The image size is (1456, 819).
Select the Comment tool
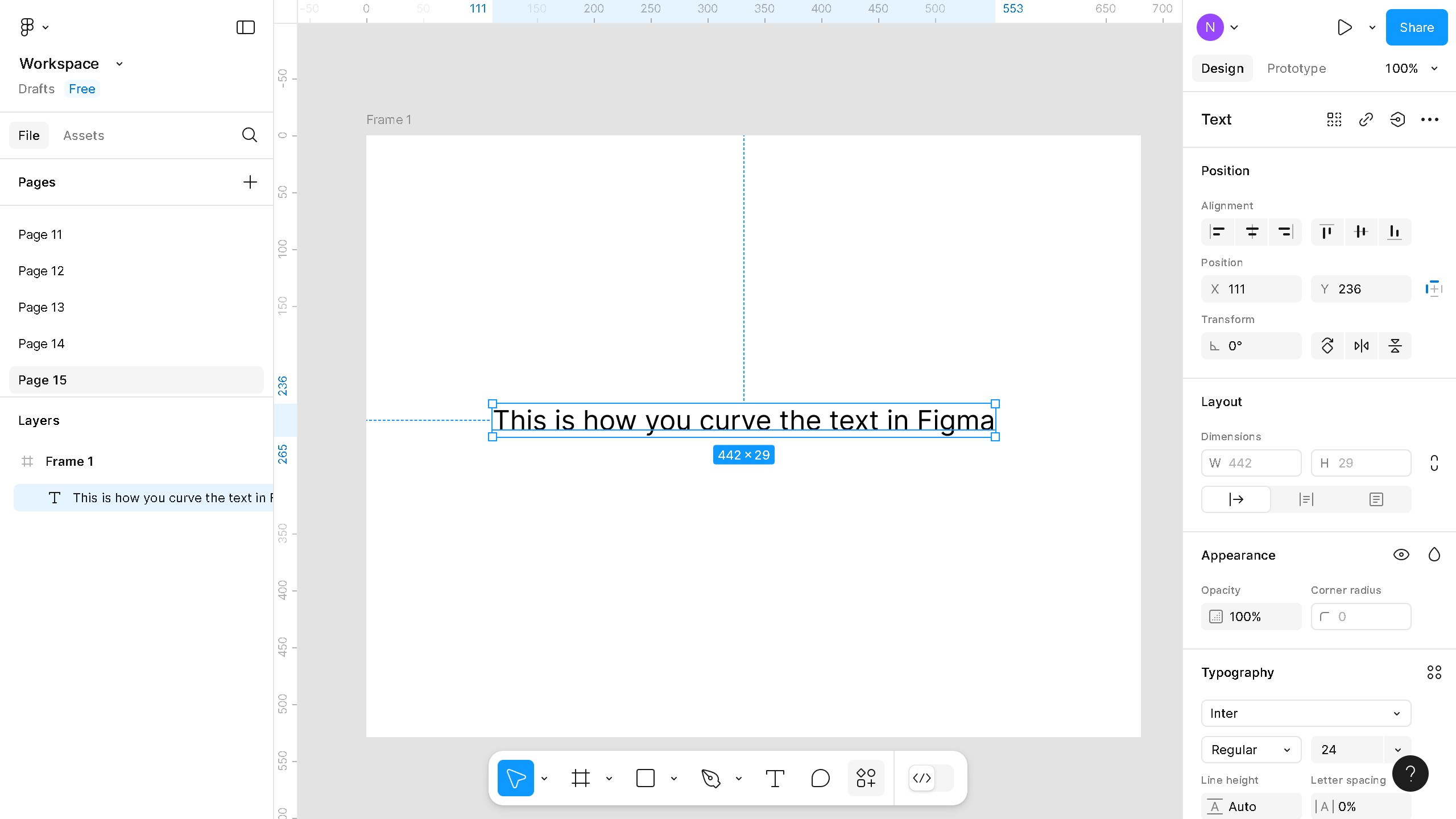pos(820,778)
